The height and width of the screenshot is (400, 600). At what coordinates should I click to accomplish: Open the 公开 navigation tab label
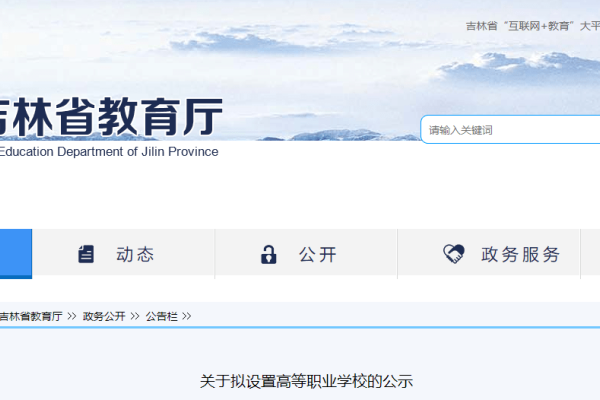318,255
